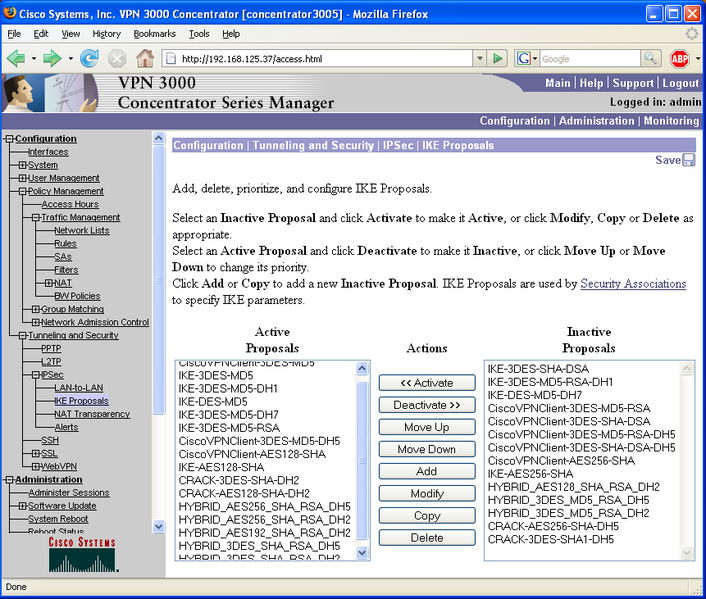706x599 pixels.
Task: Click the Support link in header
Action: point(633,83)
